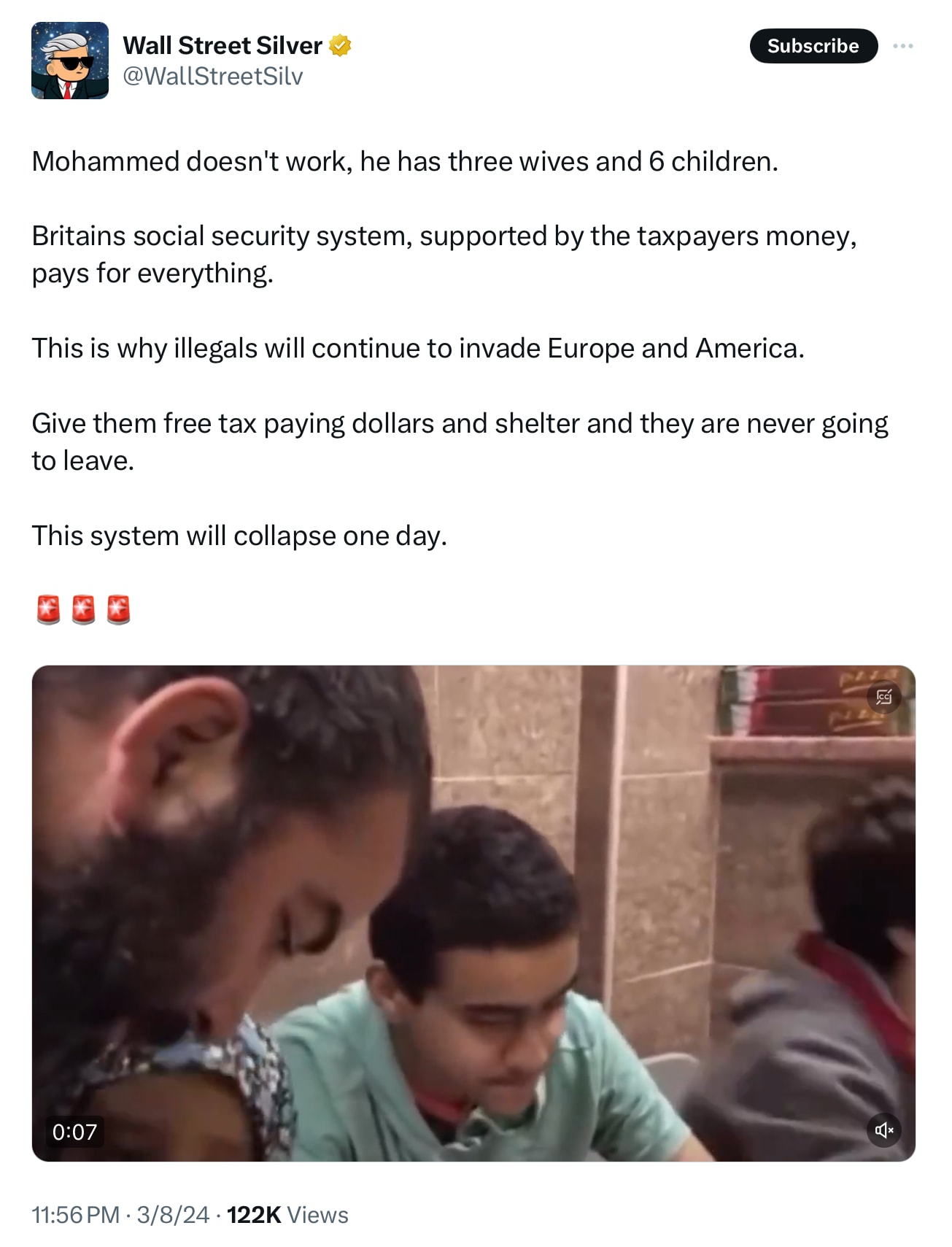Click the last siren emoji

[x=118, y=609]
